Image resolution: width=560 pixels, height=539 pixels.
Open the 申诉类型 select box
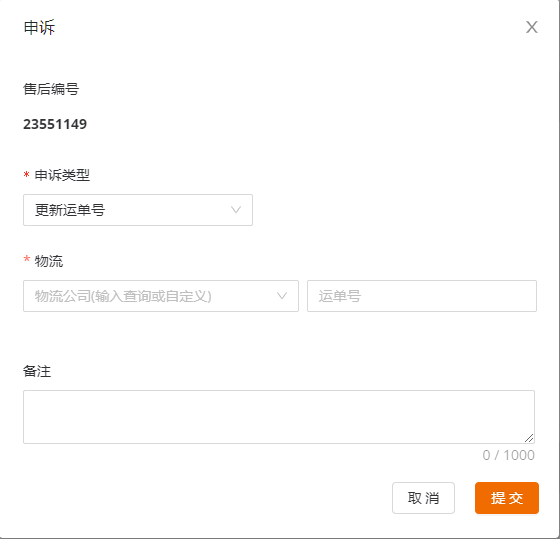(138, 210)
